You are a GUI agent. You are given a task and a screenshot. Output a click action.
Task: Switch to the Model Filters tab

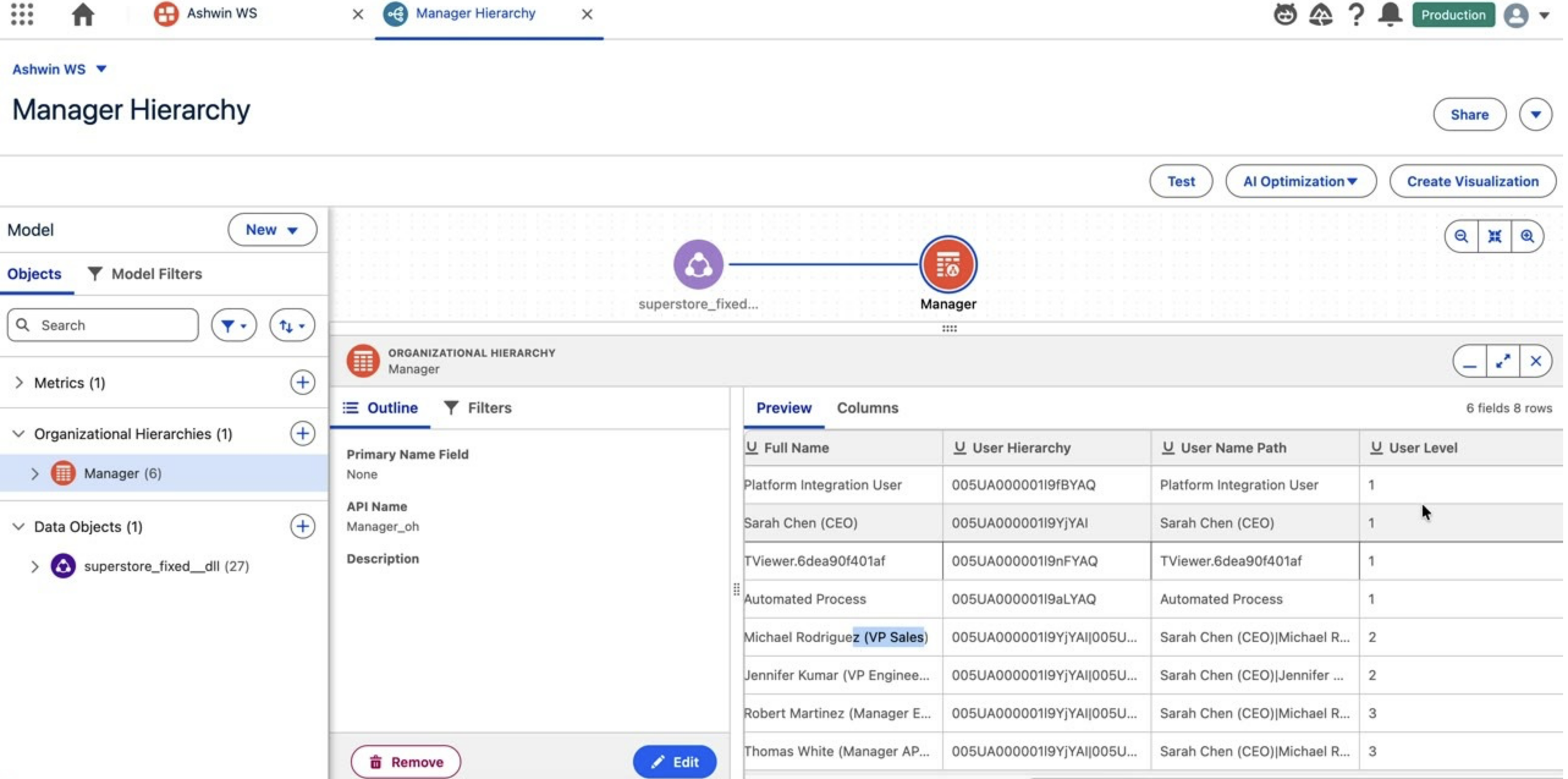tap(145, 273)
